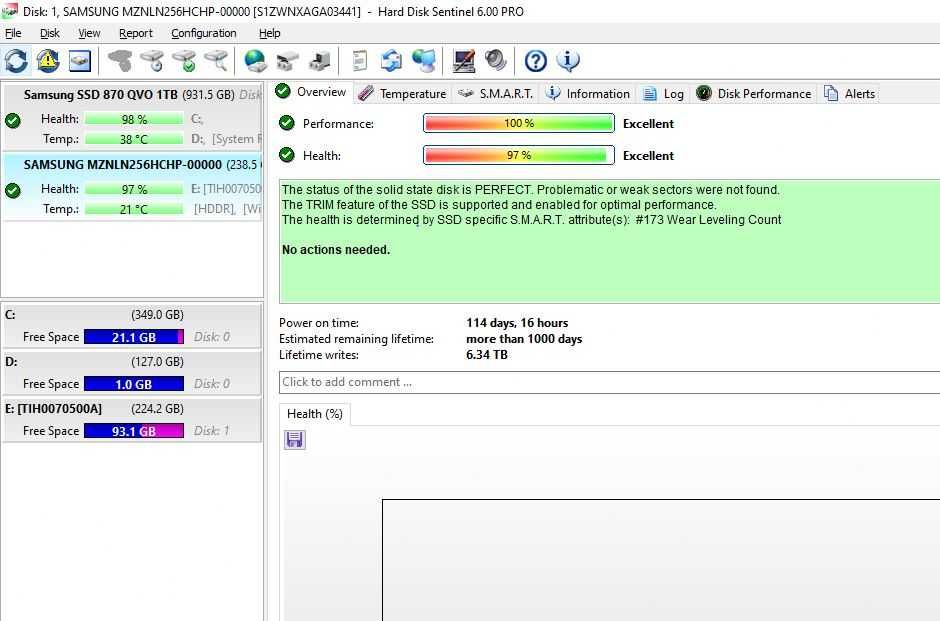Click green check beside SAMSUNG MZNLN256HCHP disk
Viewport: 940px width, 621px height.
click(x=13, y=191)
